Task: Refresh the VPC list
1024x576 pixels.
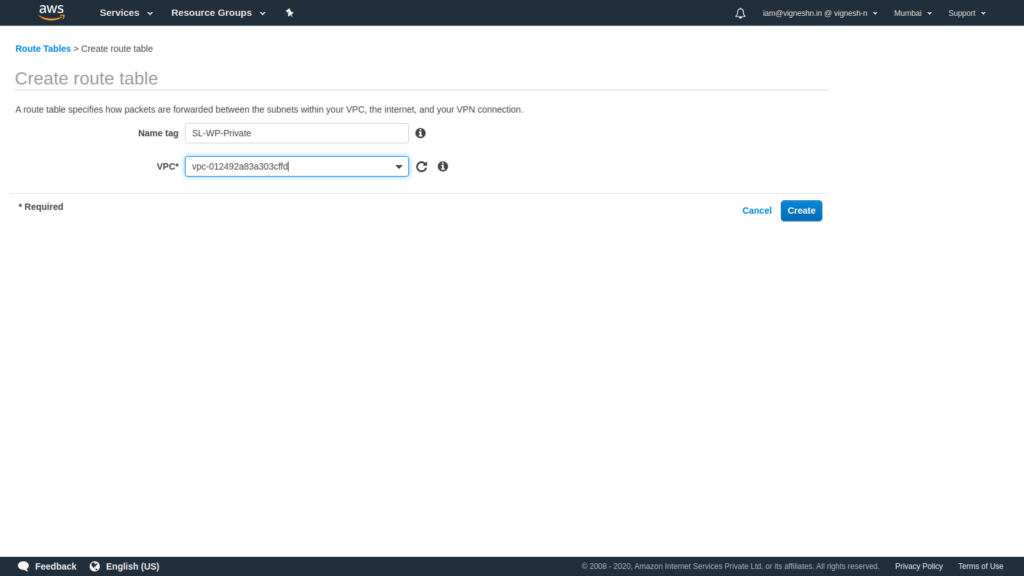Action: coord(422,167)
